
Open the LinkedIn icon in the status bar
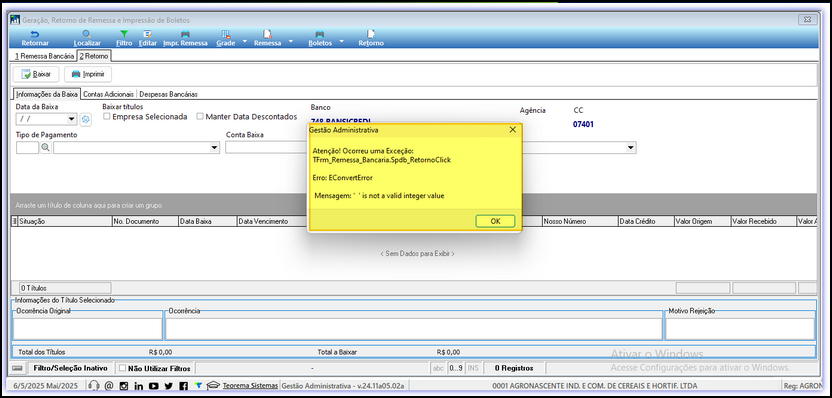click(x=138, y=386)
